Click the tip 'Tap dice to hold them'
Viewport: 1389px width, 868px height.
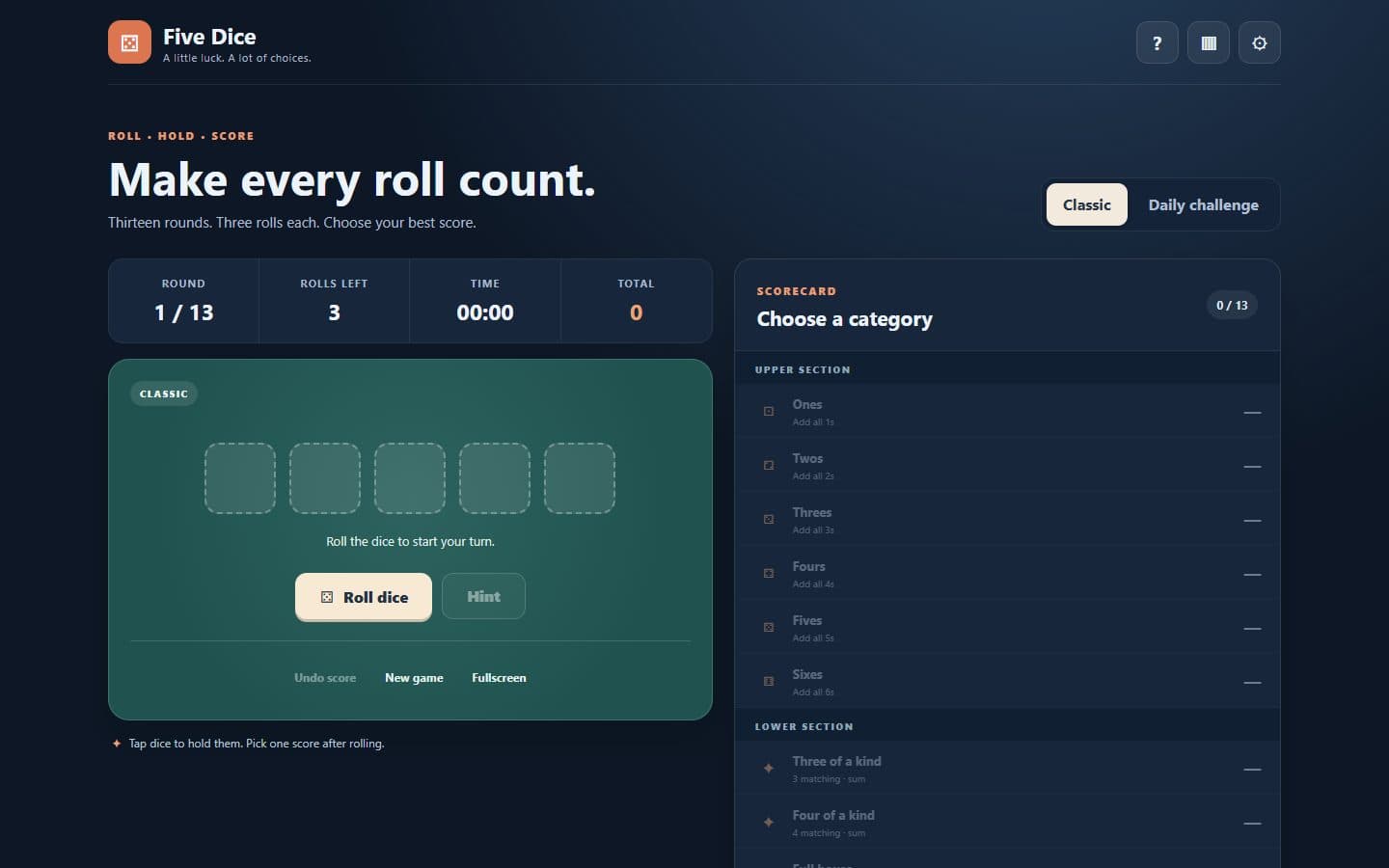tap(185, 744)
